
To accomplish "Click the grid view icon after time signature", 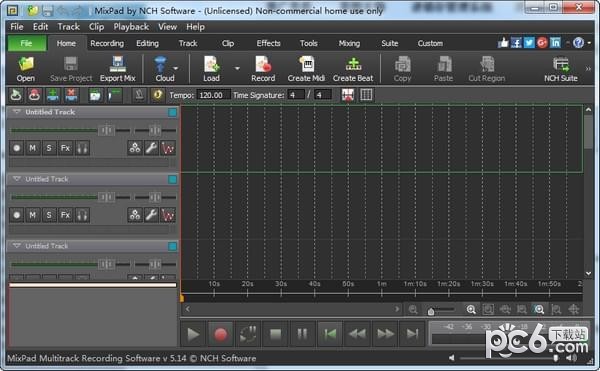I will click(366, 95).
